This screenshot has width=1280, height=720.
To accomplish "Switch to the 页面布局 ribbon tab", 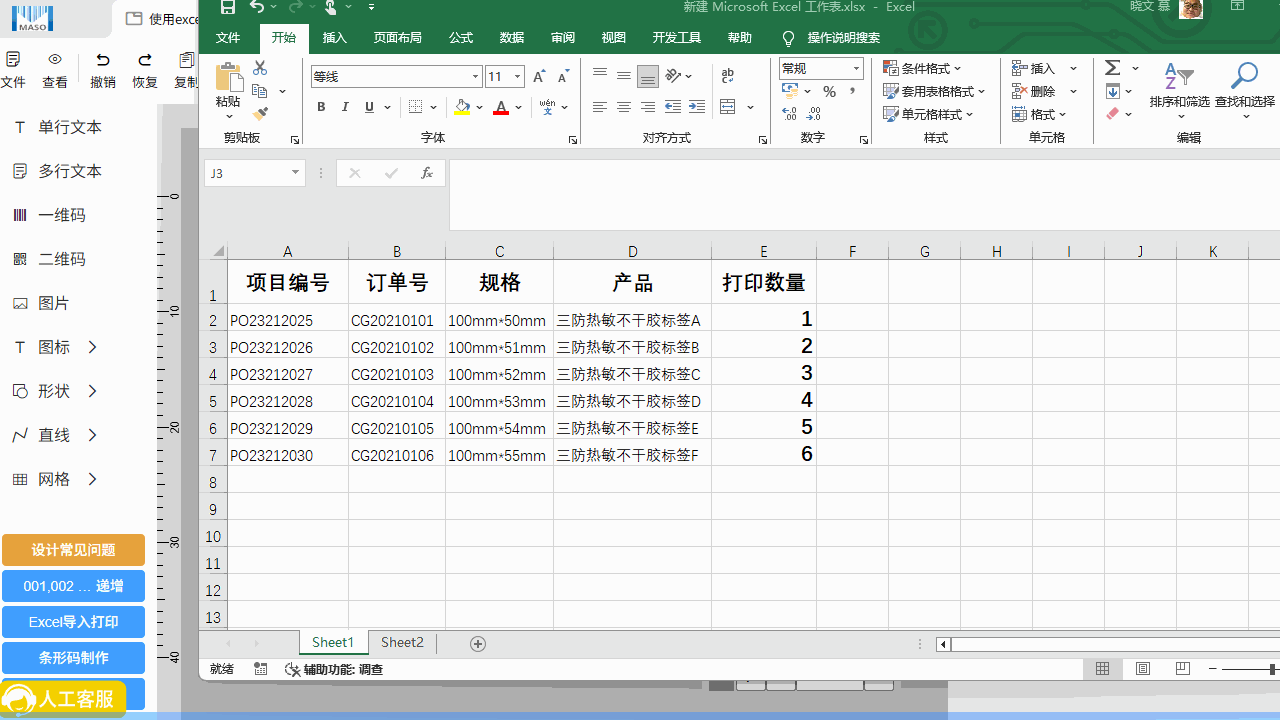I will (398, 38).
